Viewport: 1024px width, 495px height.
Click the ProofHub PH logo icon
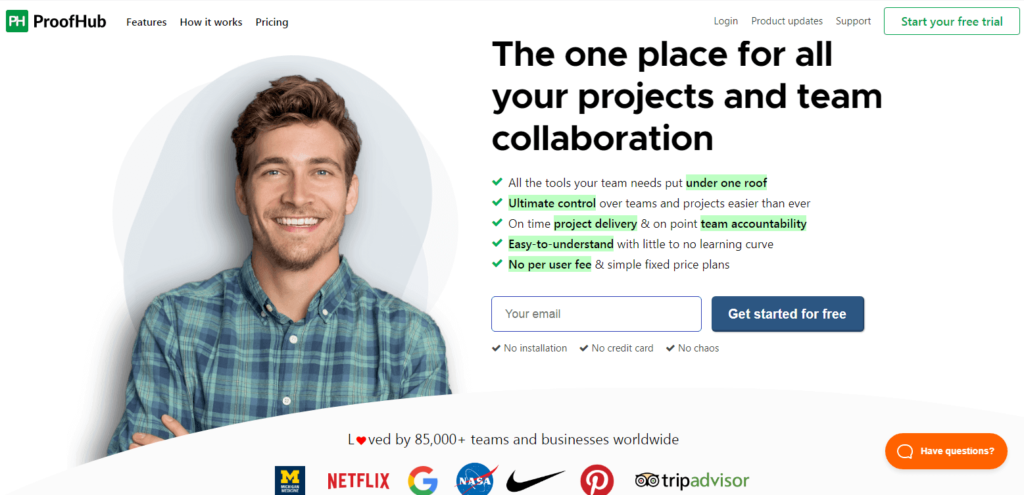point(17,22)
